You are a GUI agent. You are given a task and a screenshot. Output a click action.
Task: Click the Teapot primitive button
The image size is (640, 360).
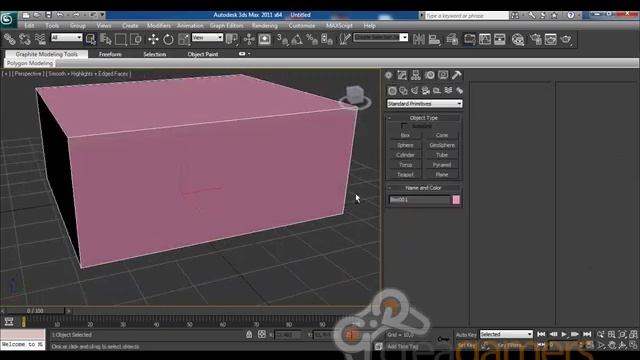coord(405,174)
